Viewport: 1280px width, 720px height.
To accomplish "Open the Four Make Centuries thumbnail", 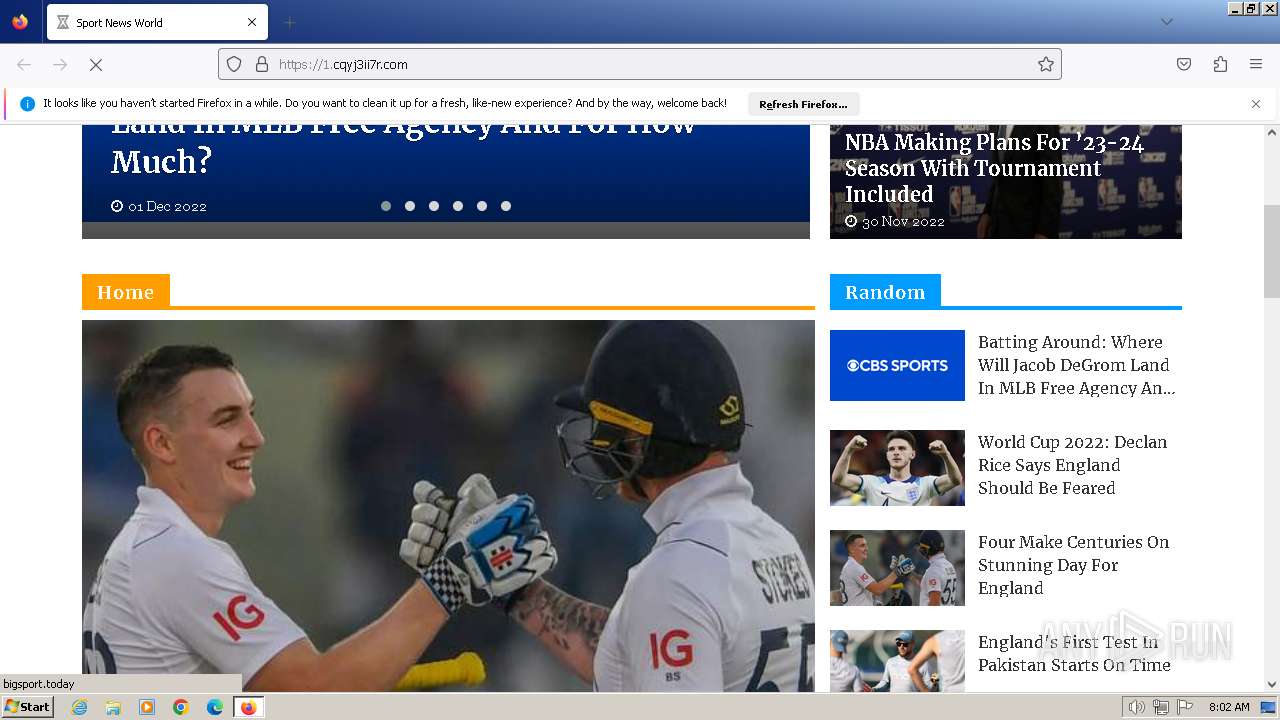I will 897,568.
